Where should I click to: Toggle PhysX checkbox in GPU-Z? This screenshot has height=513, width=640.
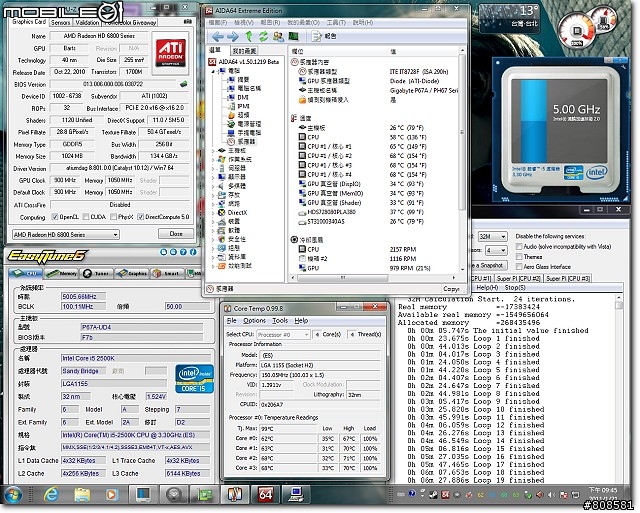click(113, 217)
